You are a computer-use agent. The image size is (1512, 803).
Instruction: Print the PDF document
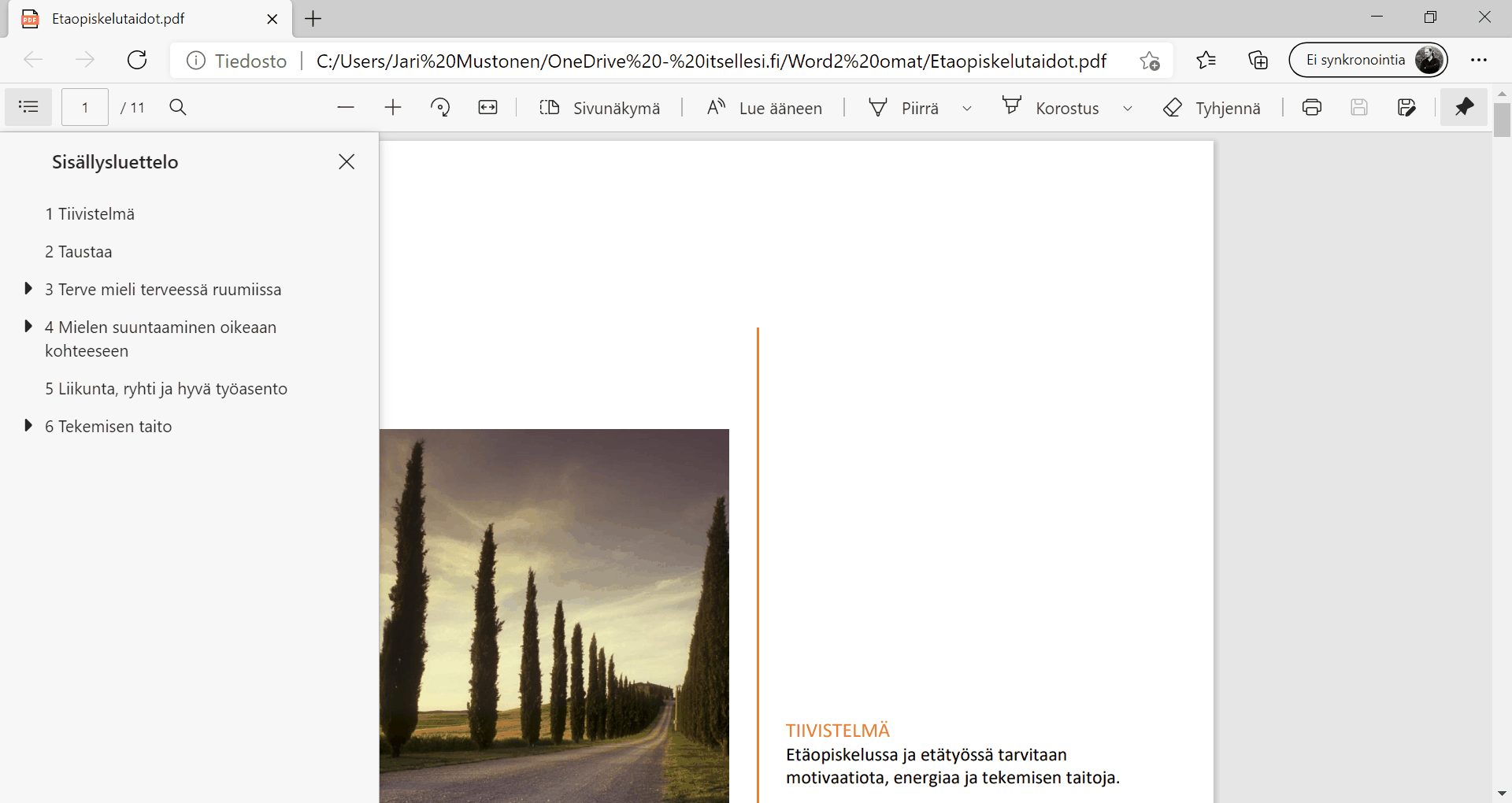(1312, 107)
